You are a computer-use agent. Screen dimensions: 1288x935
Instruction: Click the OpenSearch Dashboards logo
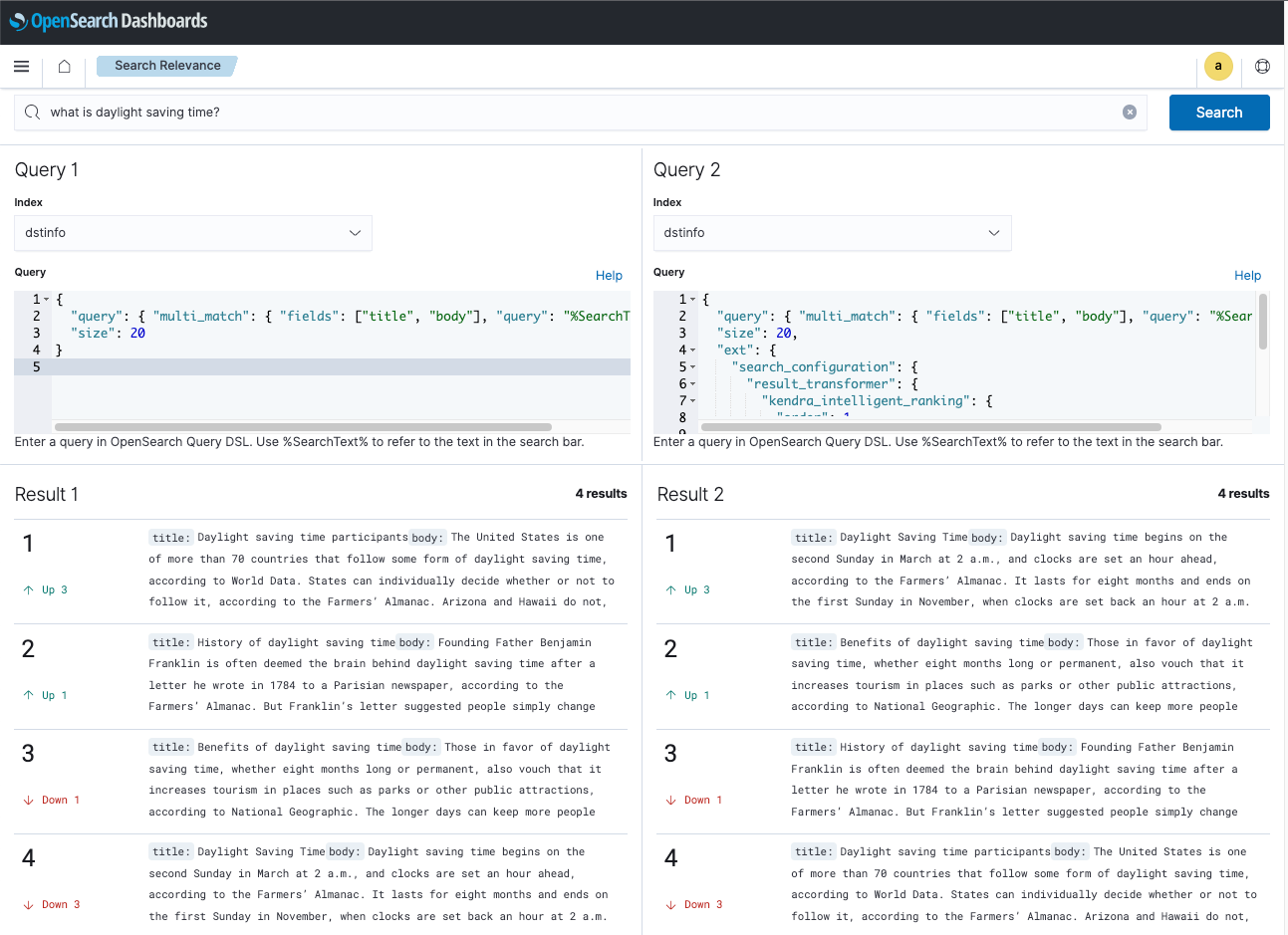(109, 21)
